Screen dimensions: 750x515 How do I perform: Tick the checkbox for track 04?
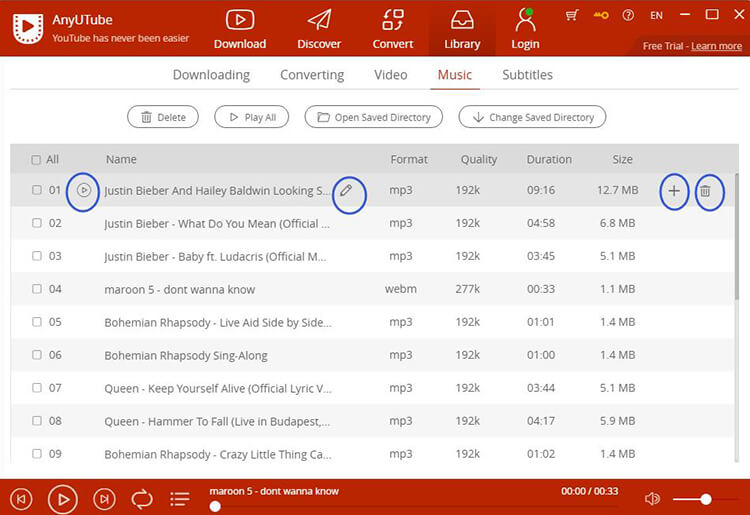point(37,289)
